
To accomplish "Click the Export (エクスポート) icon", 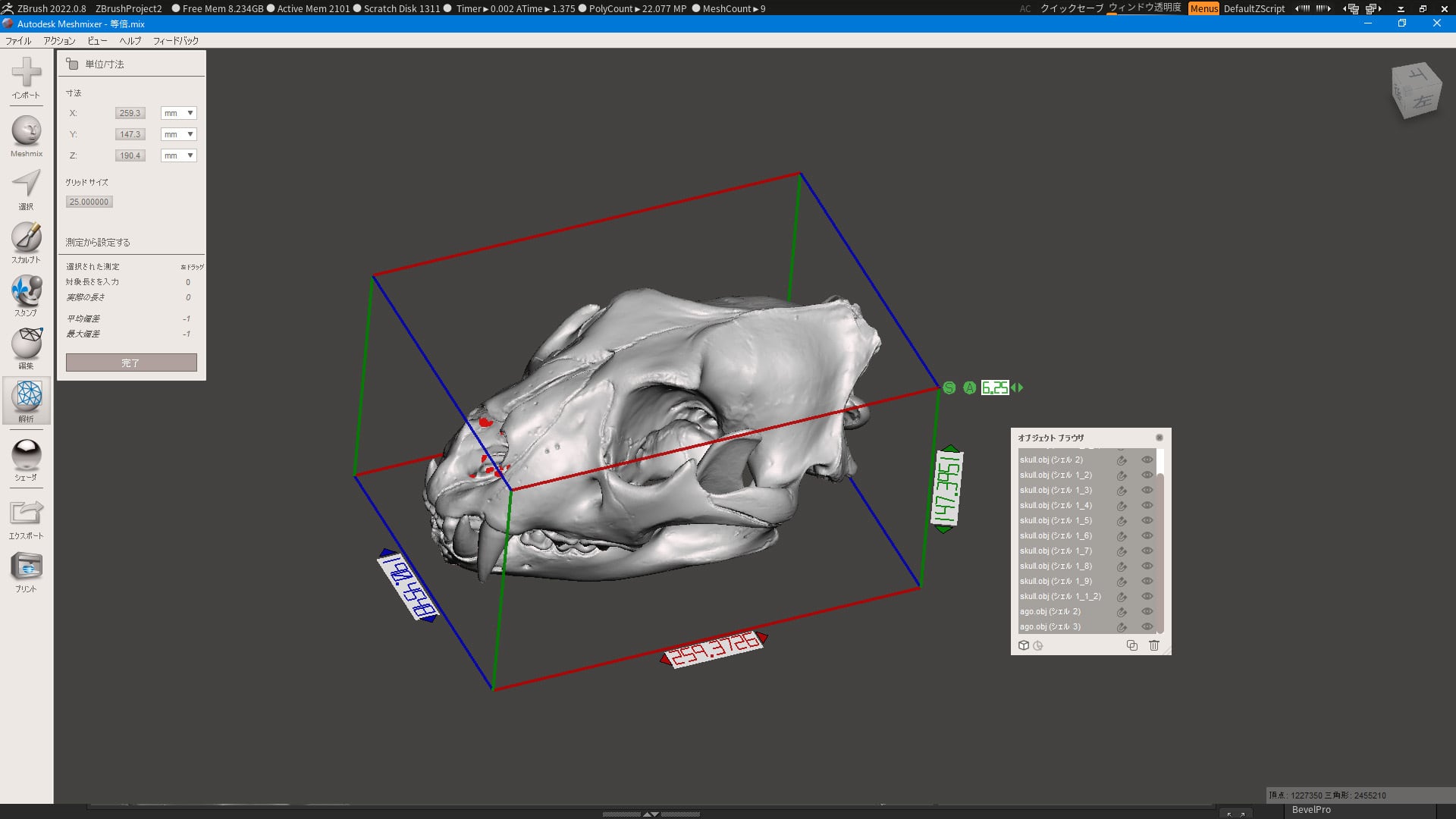I will (27, 513).
